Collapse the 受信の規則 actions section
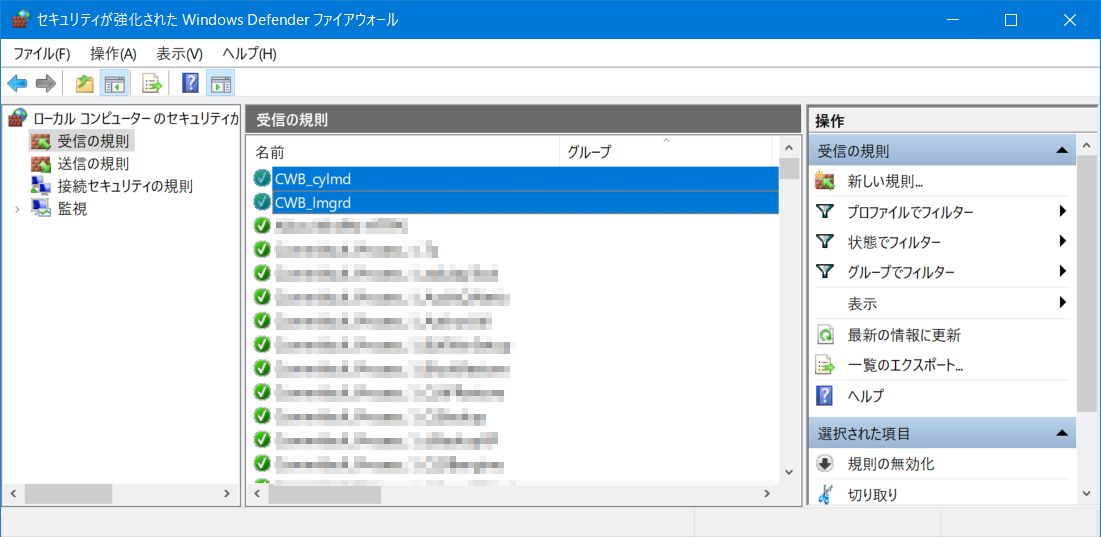The height and width of the screenshot is (537, 1101). coord(1062,150)
